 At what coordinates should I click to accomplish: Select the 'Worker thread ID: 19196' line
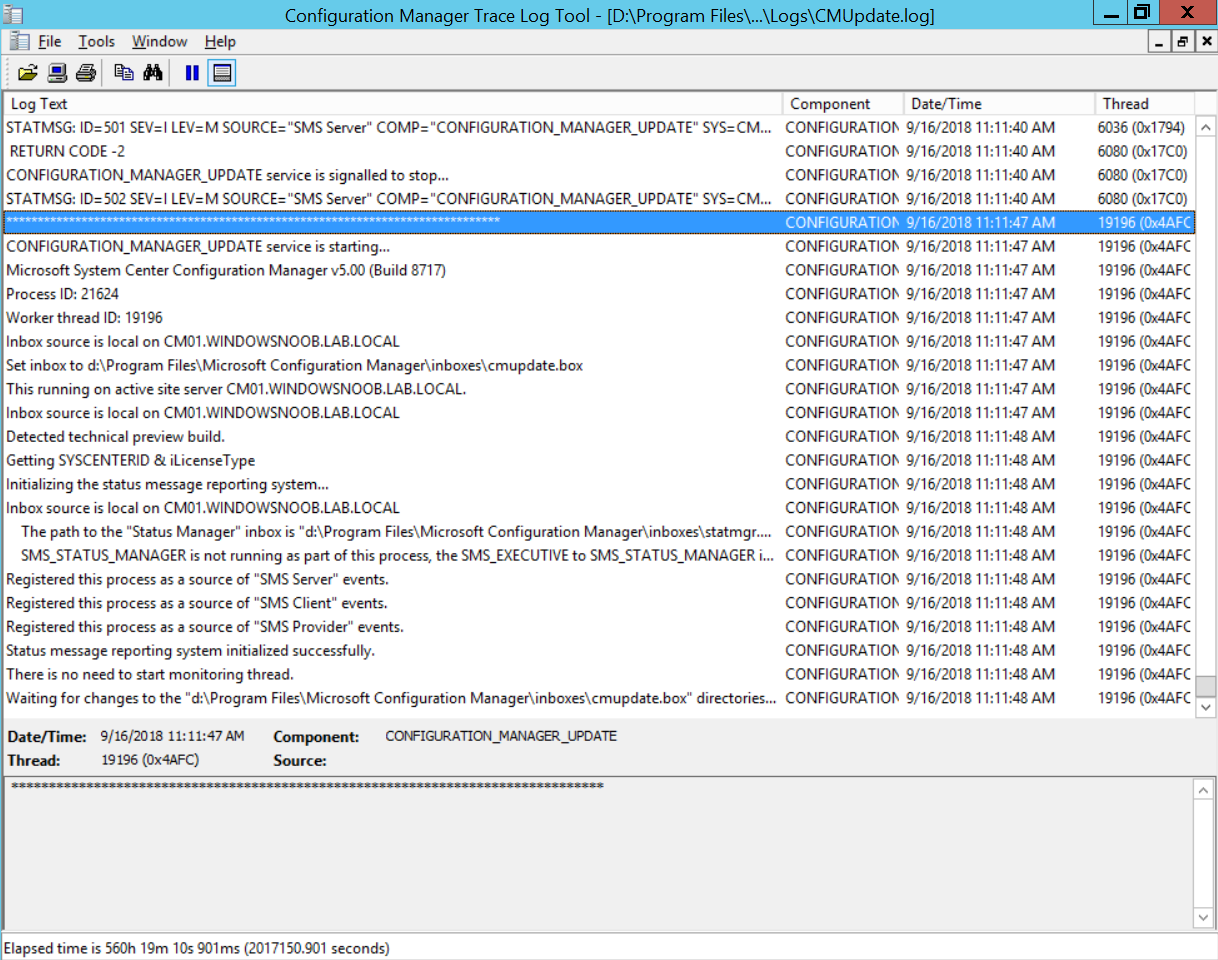point(599,317)
